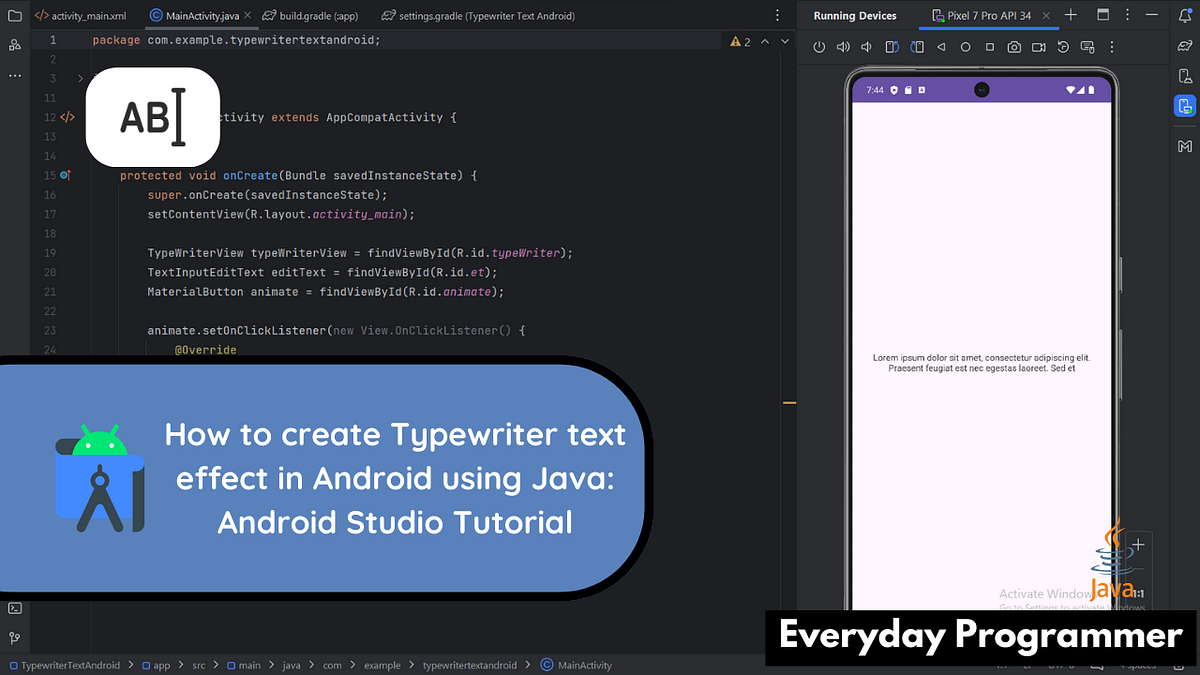The width and height of the screenshot is (1200, 675).
Task: Click MainActivity in the breadcrumb bar
Action: pos(585,664)
